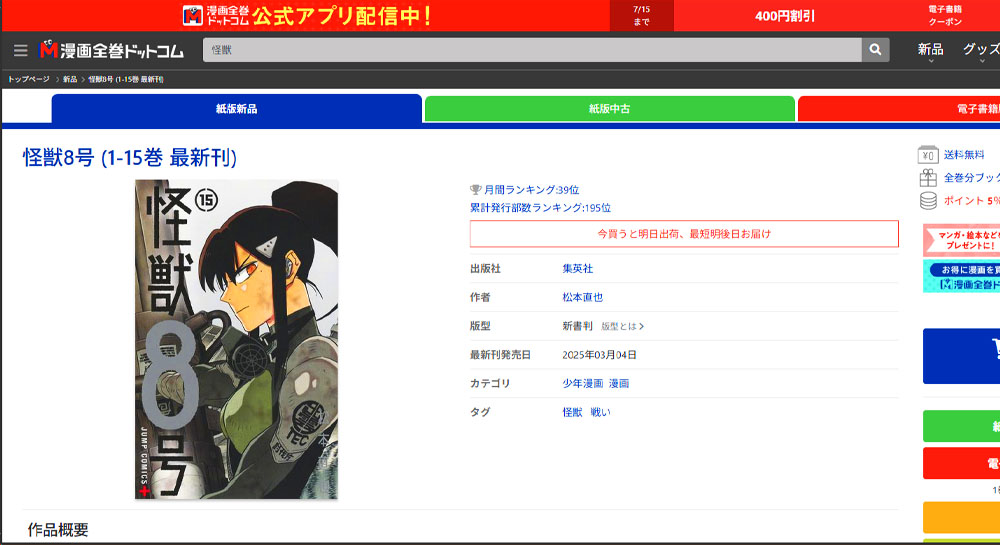
Task: Click 月間ランキング:39位 link
Action: [x=531, y=190]
